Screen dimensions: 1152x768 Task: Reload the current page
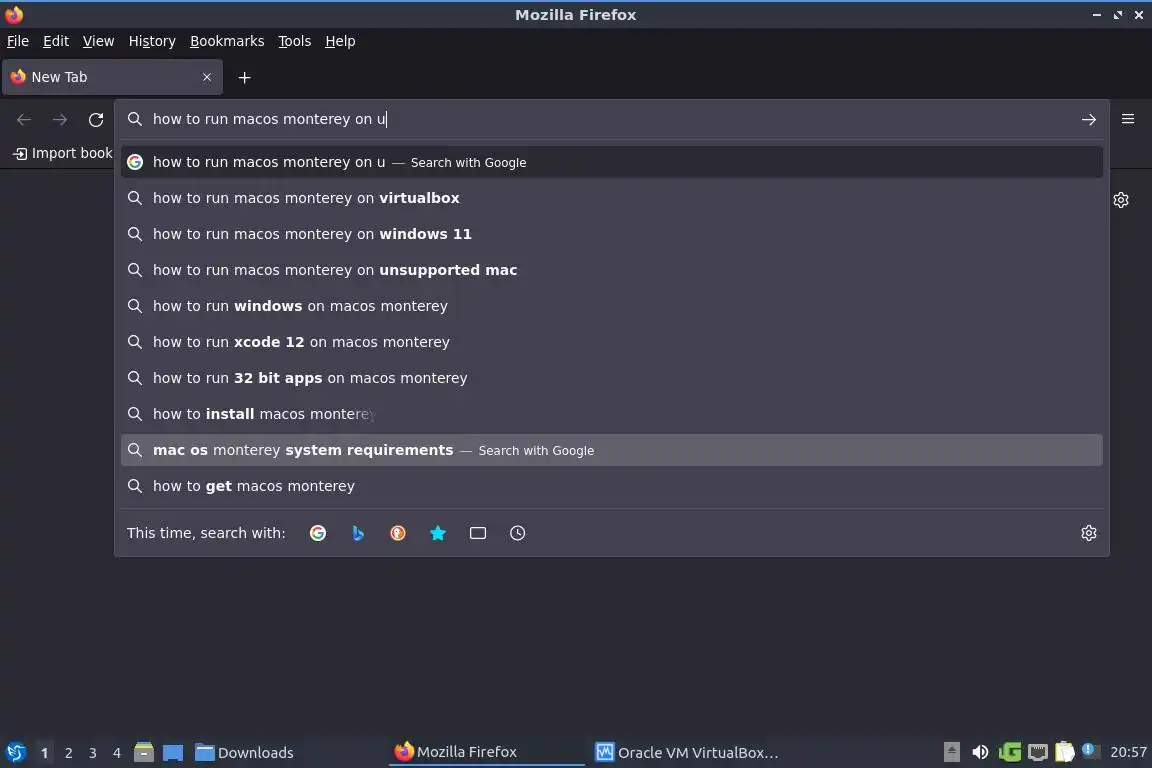tap(96, 119)
